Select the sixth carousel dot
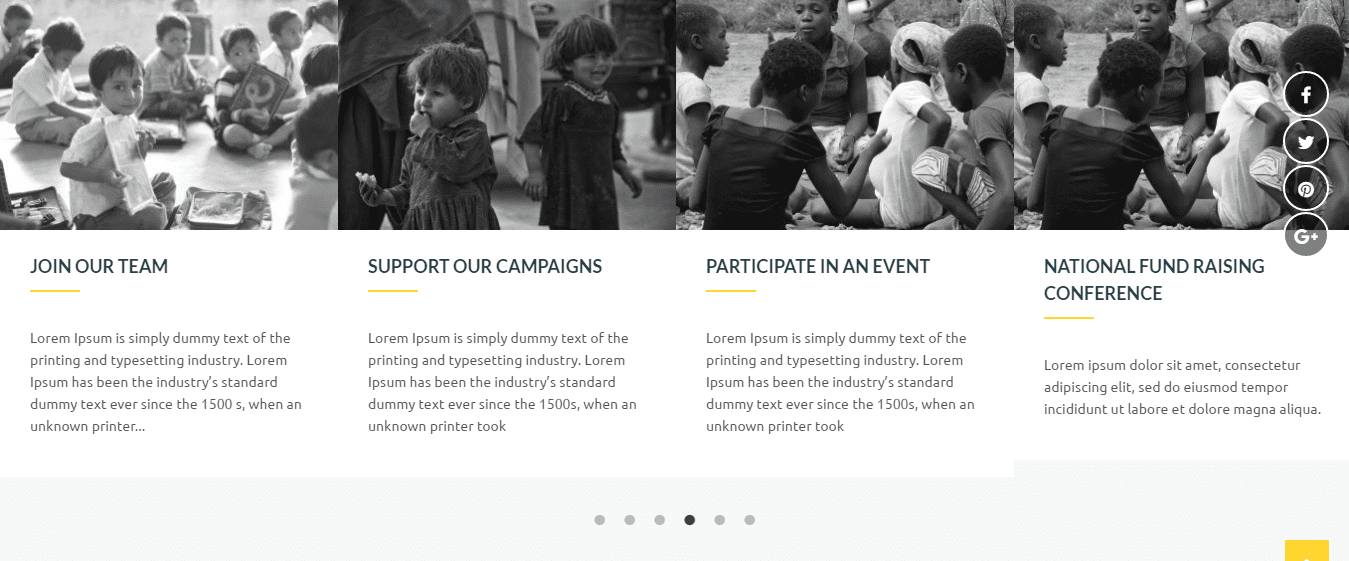The width and height of the screenshot is (1349, 561). (x=750, y=520)
